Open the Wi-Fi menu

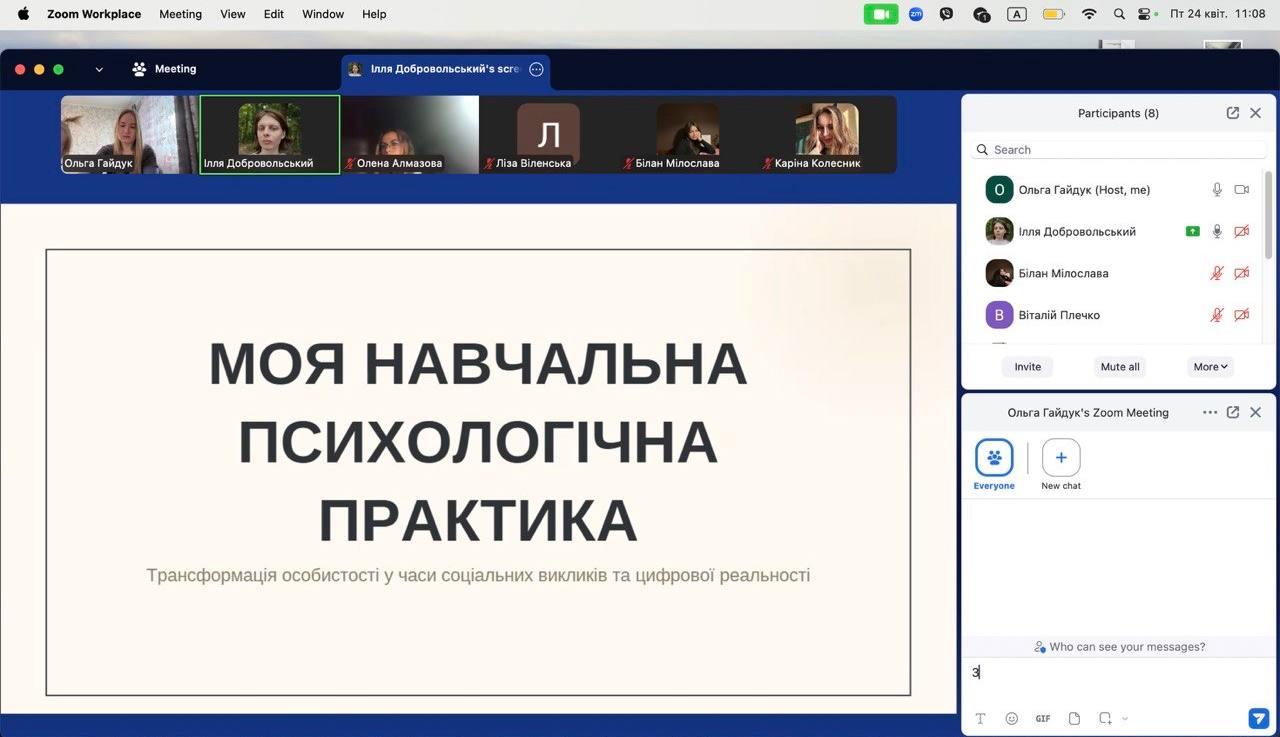[x=1089, y=14]
